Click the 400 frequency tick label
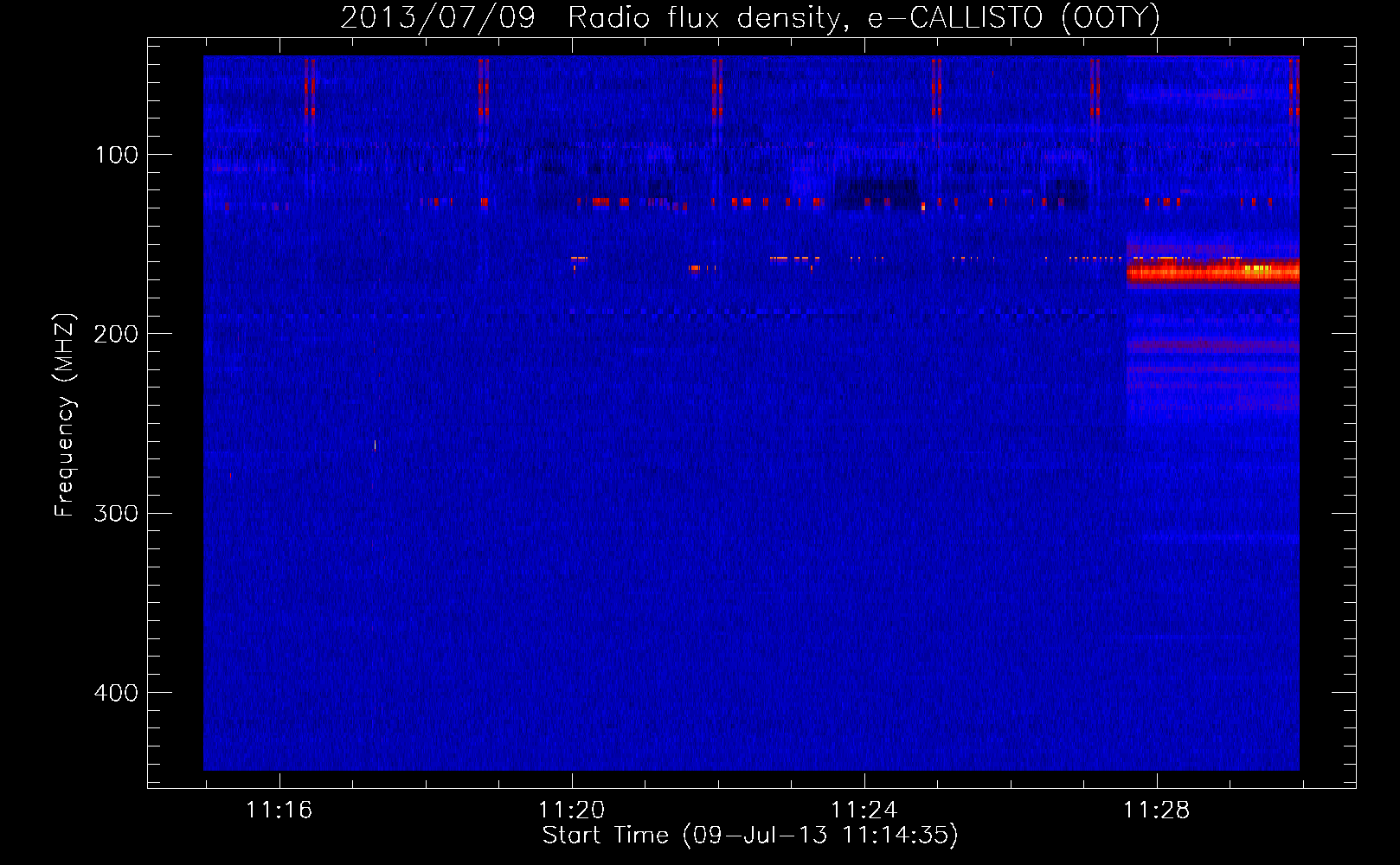The image size is (1400, 865). 116,693
